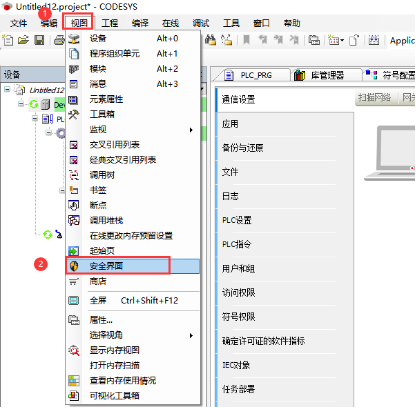Click the 交叉引用列表 icon entry
The image size is (416, 408).
coord(133,145)
